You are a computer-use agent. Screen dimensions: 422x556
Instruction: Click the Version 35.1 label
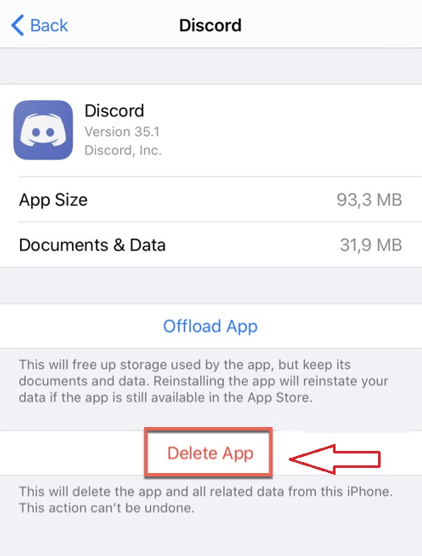122,132
